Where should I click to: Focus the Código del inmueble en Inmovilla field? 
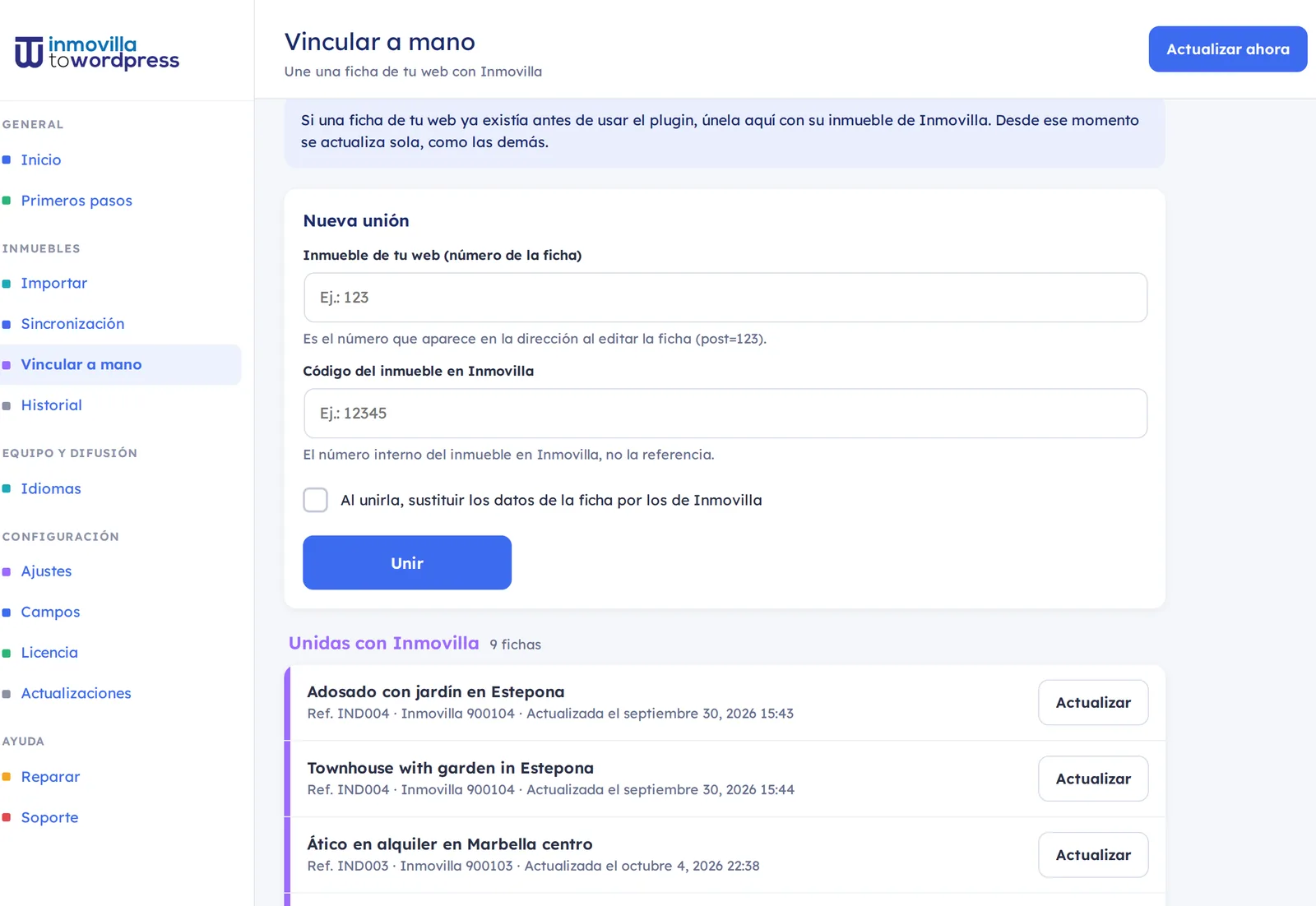click(725, 414)
